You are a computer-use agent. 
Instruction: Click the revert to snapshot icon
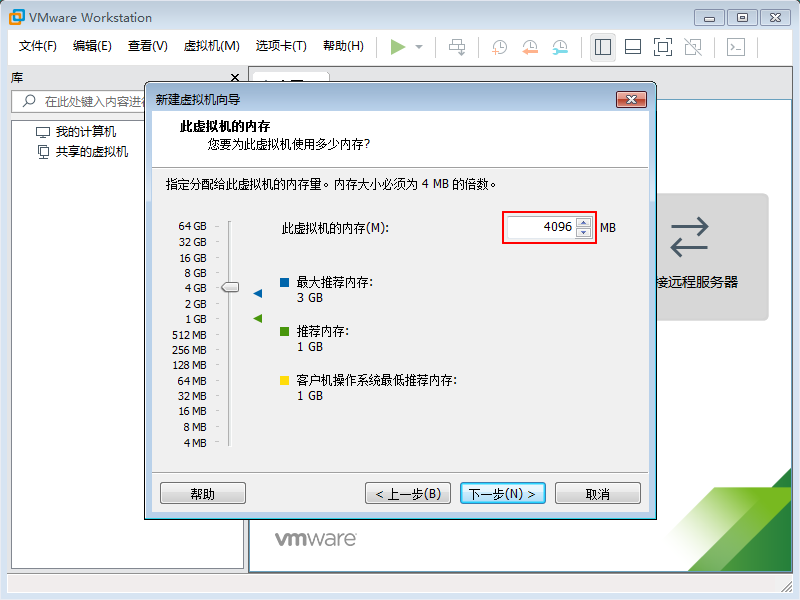pyautogui.click(x=530, y=47)
